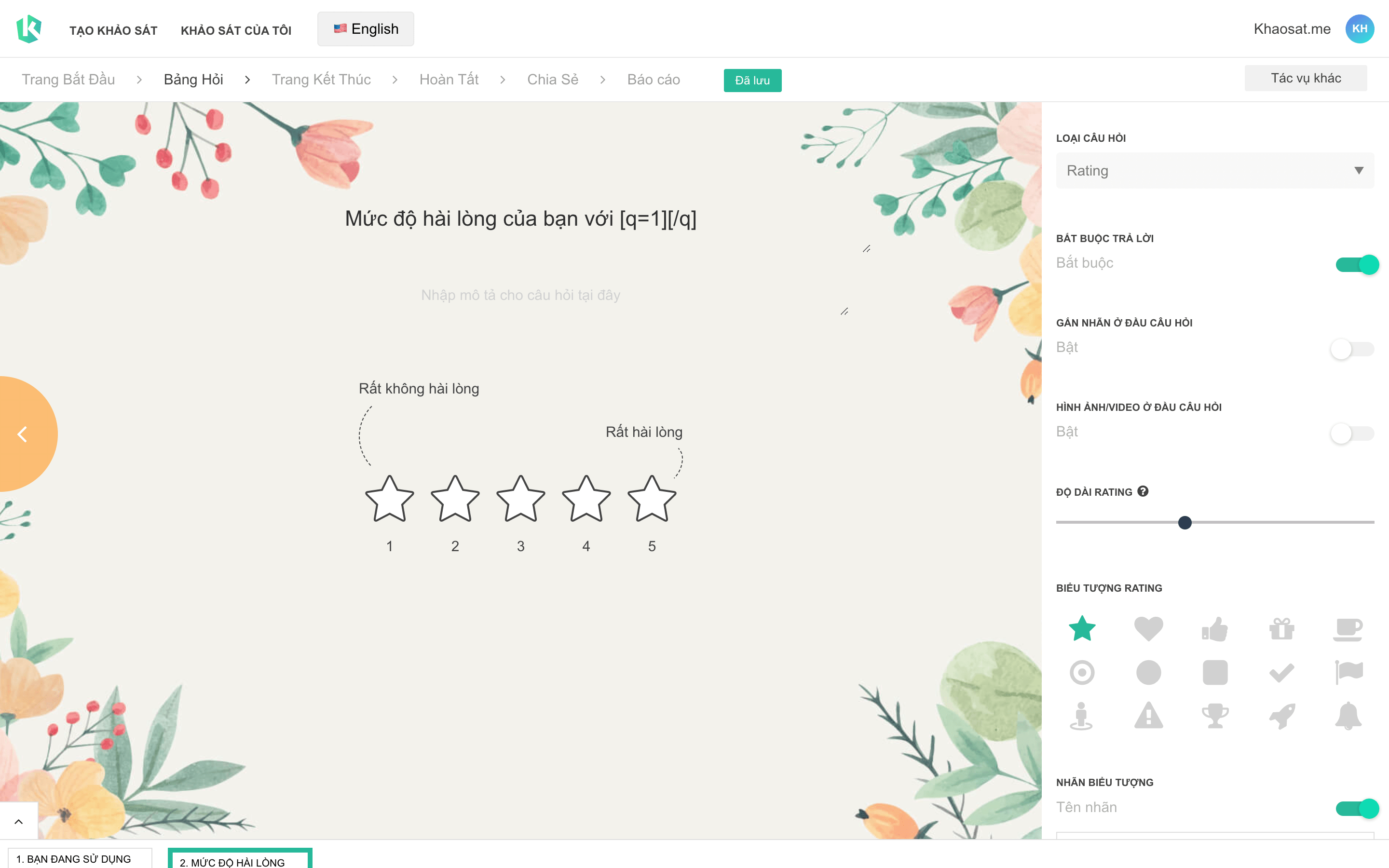Click the Khaosat.me account name
1389x868 pixels.
1292,29
